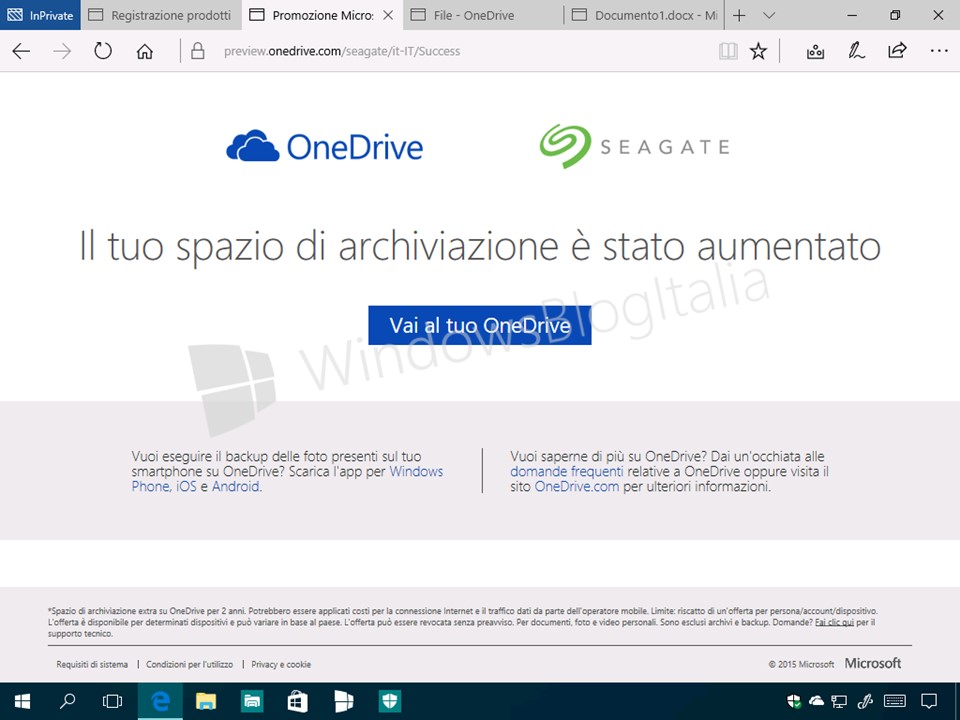Open taskbar search magnifier
This screenshot has width=960, height=720.
point(67,701)
